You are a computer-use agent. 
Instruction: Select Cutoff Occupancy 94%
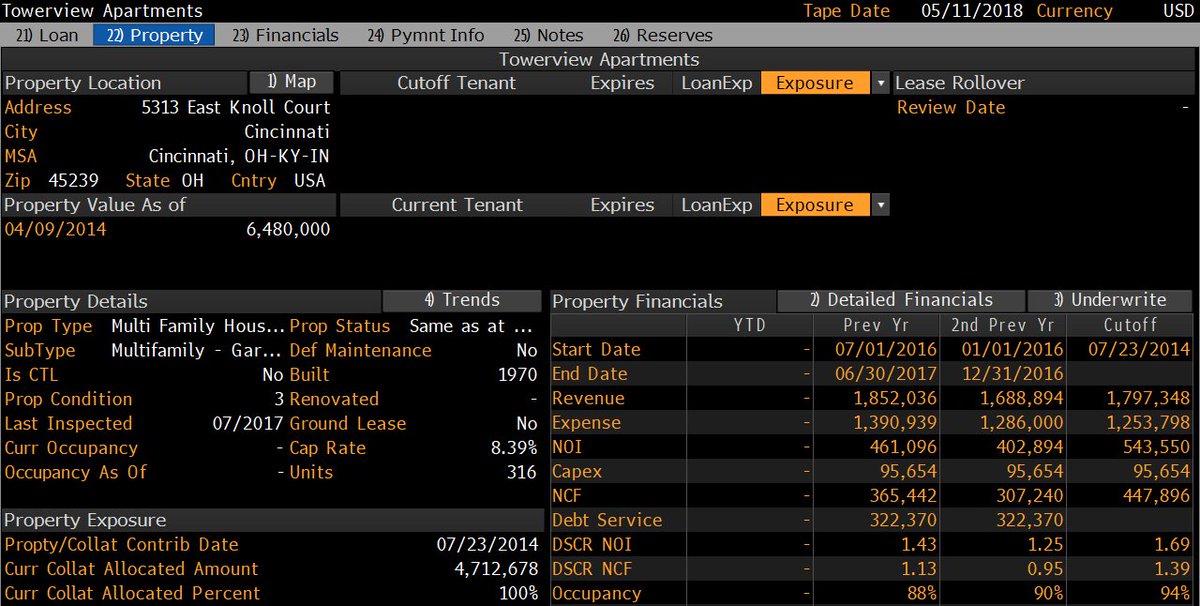click(x=1173, y=593)
